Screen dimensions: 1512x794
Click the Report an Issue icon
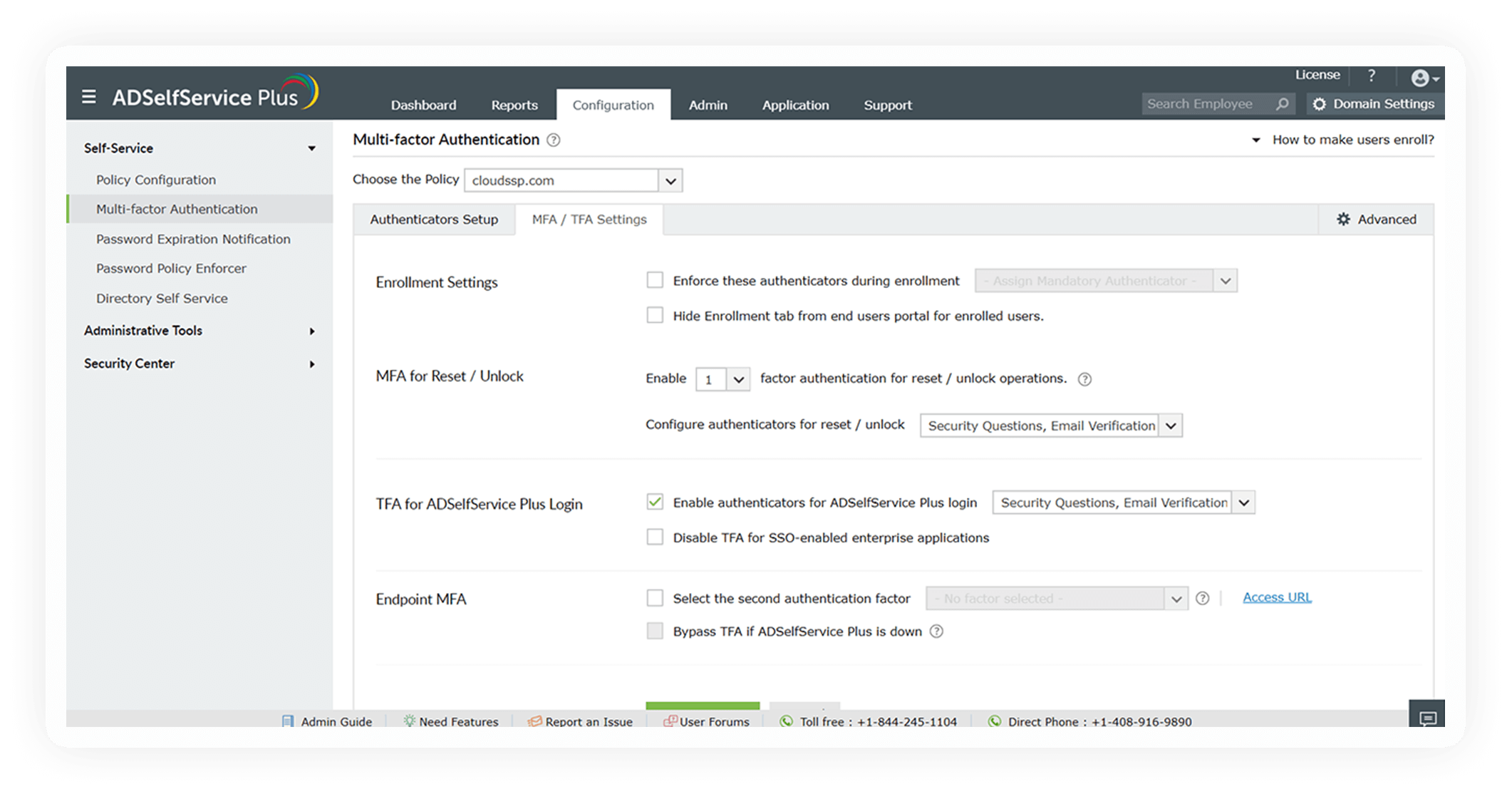(534, 721)
